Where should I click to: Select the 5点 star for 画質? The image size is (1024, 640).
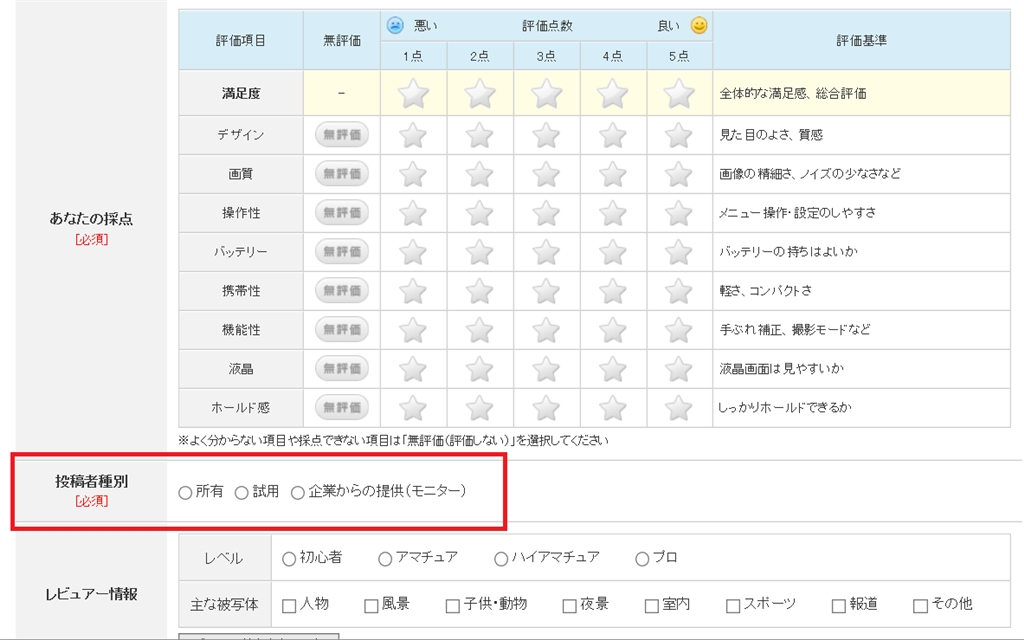tap(679, 174)
